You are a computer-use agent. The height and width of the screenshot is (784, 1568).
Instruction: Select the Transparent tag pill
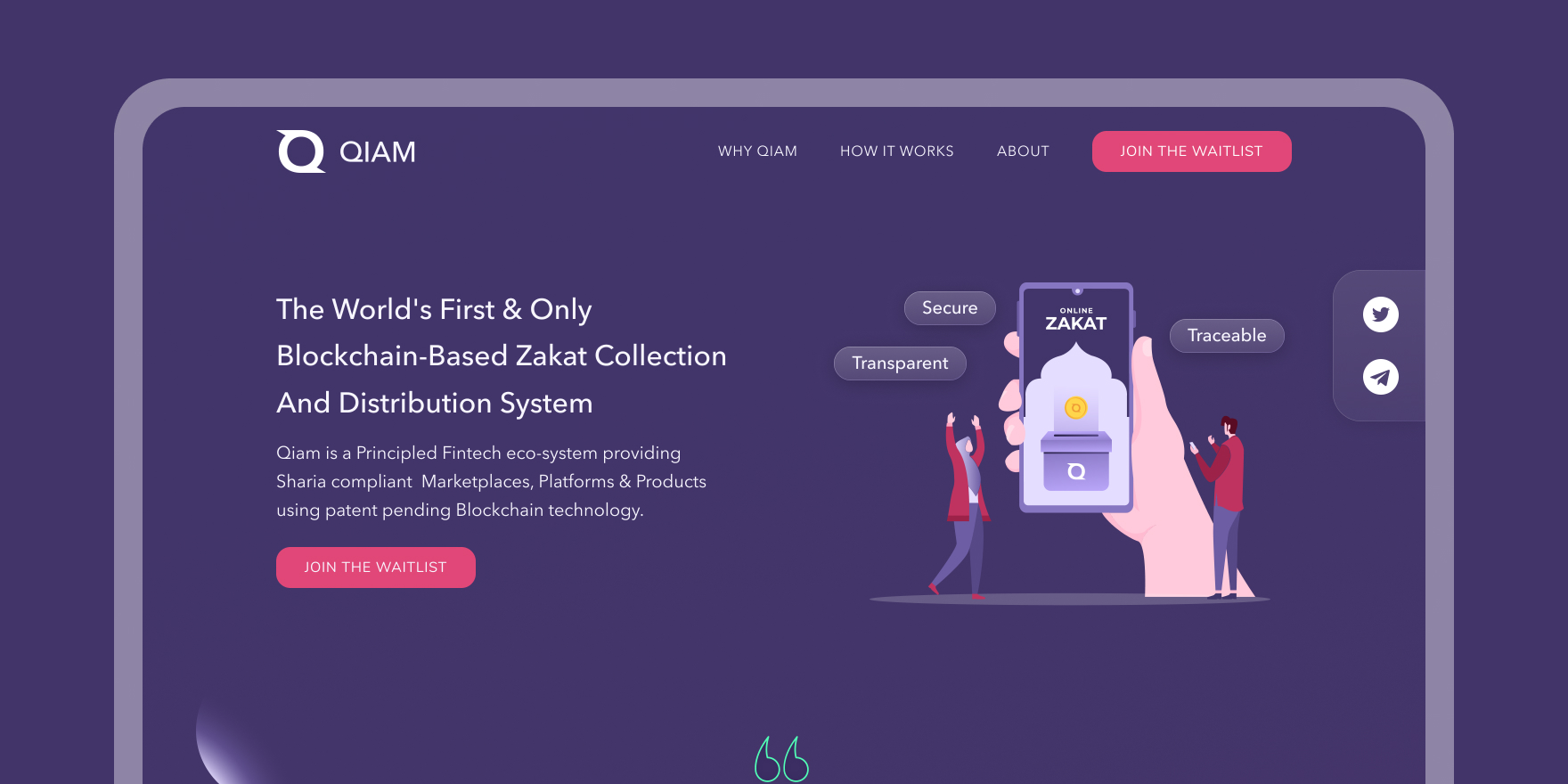(900, 363)
